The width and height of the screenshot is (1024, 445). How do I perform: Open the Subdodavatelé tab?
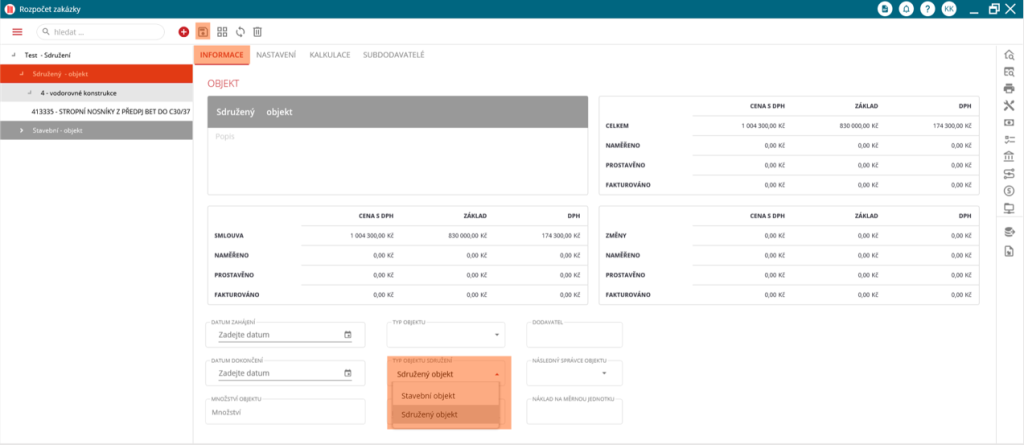[393, 54]
